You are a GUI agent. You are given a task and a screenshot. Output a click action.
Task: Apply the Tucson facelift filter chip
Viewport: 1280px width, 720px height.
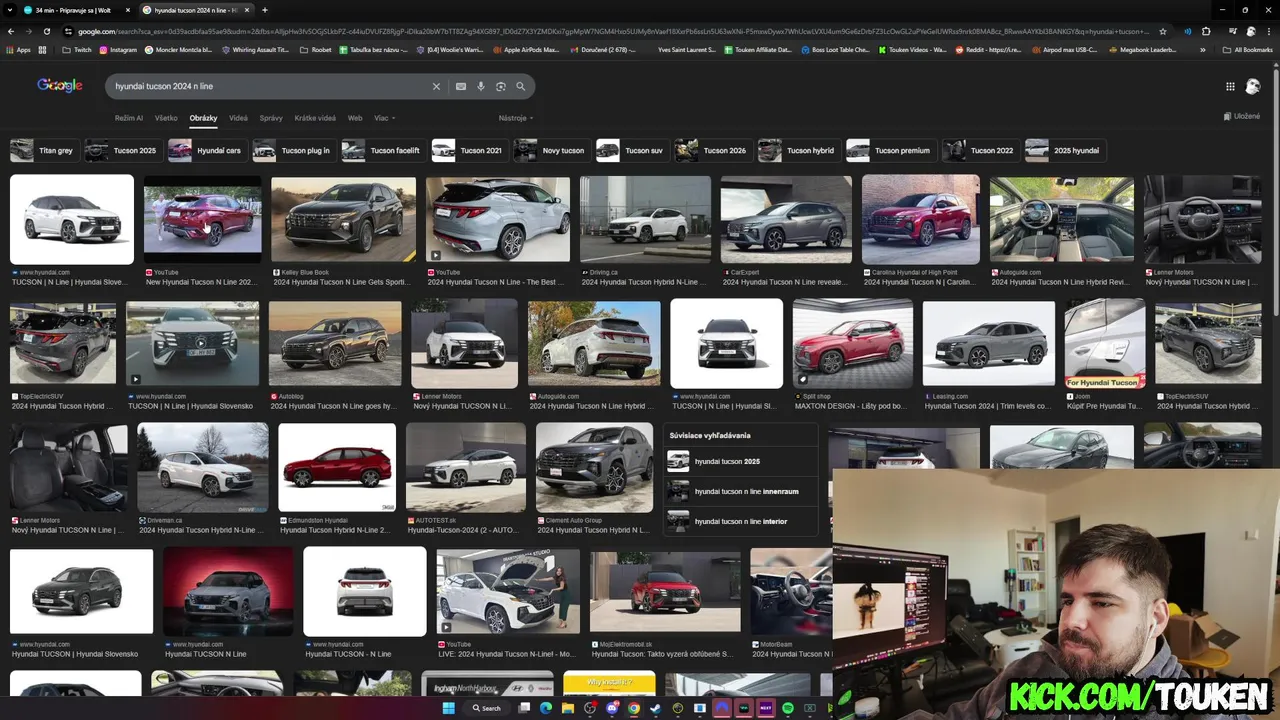click(x=382, y=151)
